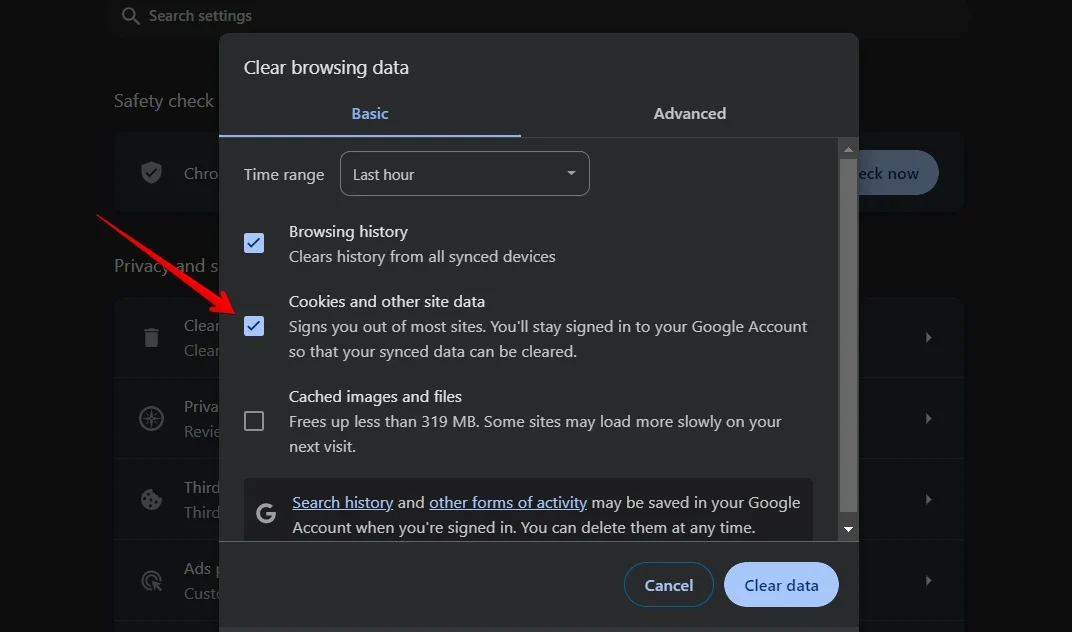Click the Clear data button
Image resolution: width=1072 pixels, height=632 pixels.
[x=781, y=585]
